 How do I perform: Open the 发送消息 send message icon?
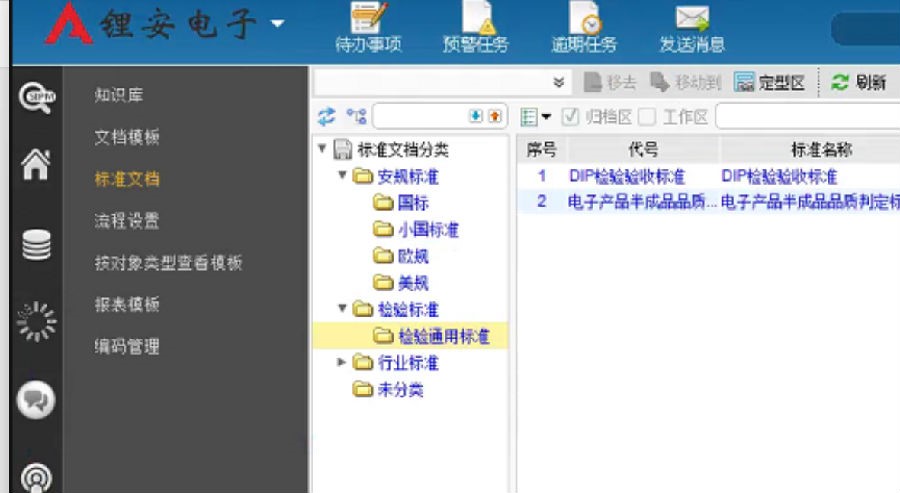click(691, 20)
